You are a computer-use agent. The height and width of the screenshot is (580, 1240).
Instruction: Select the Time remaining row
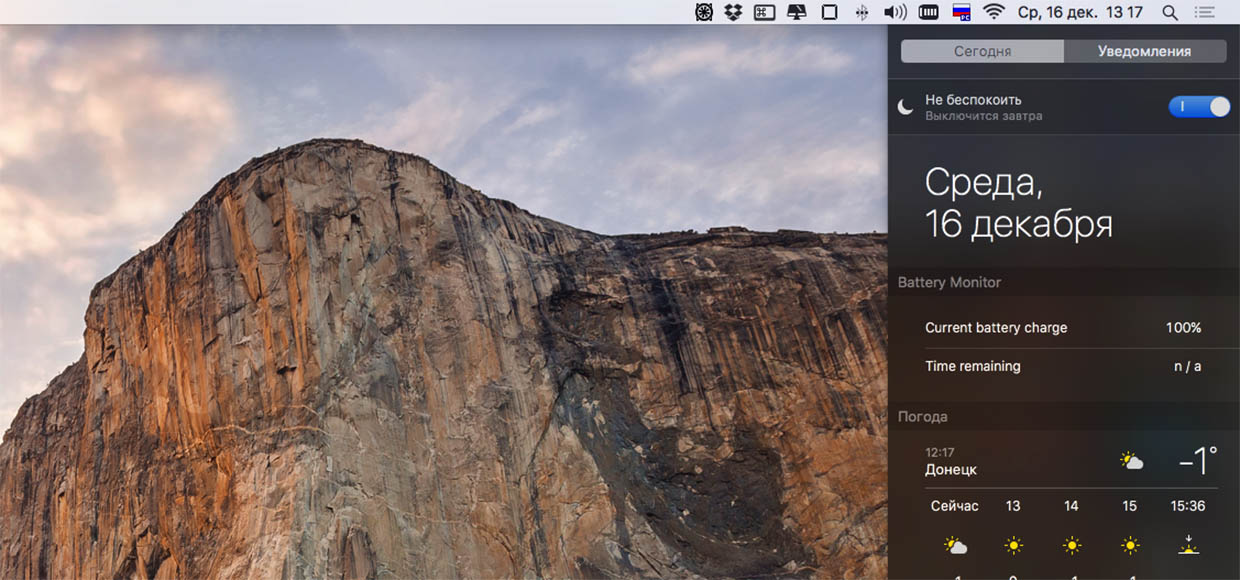pos(1064,366)
